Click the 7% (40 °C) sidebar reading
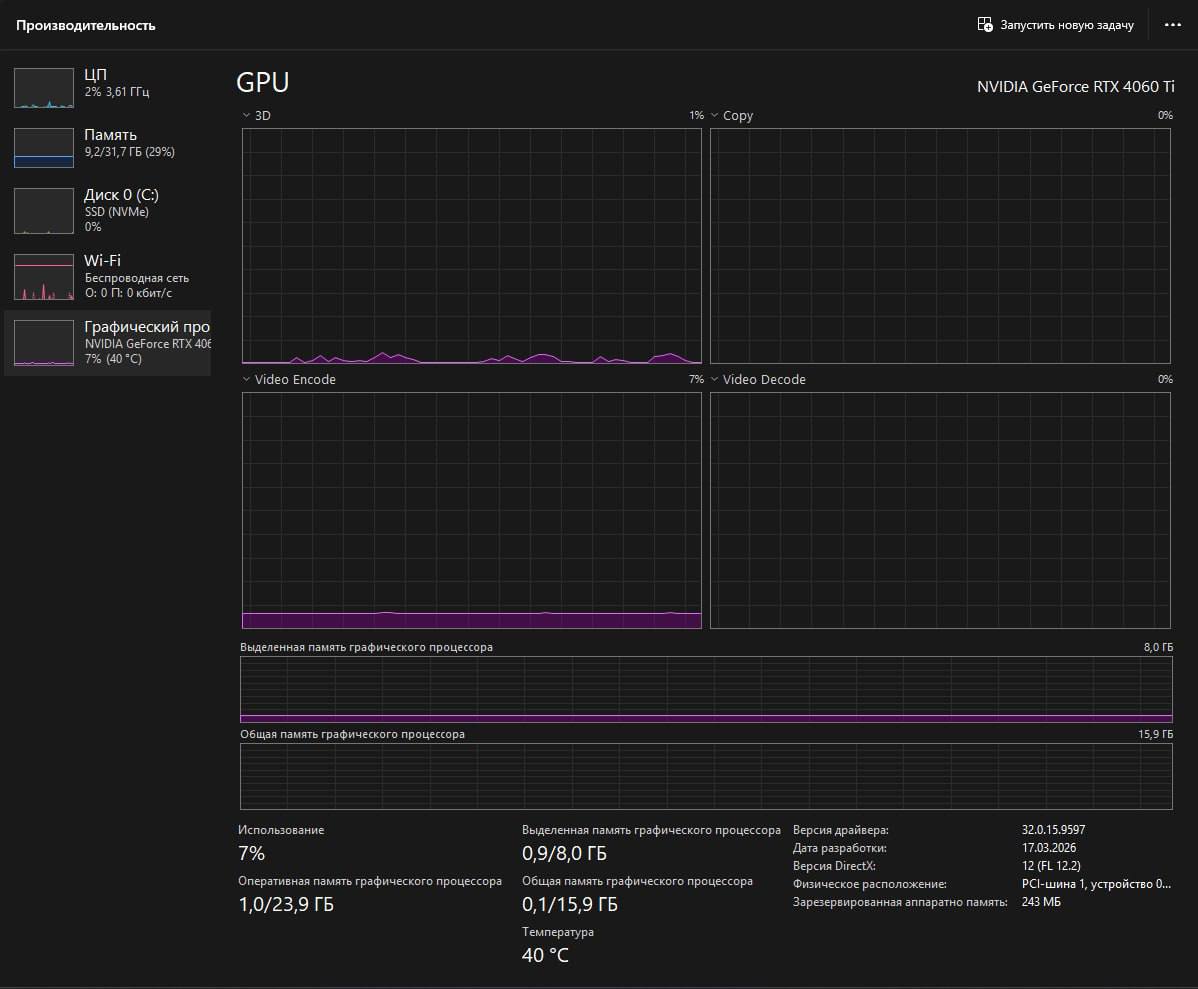The image size is (1198, 989). [x=113, y=359]
